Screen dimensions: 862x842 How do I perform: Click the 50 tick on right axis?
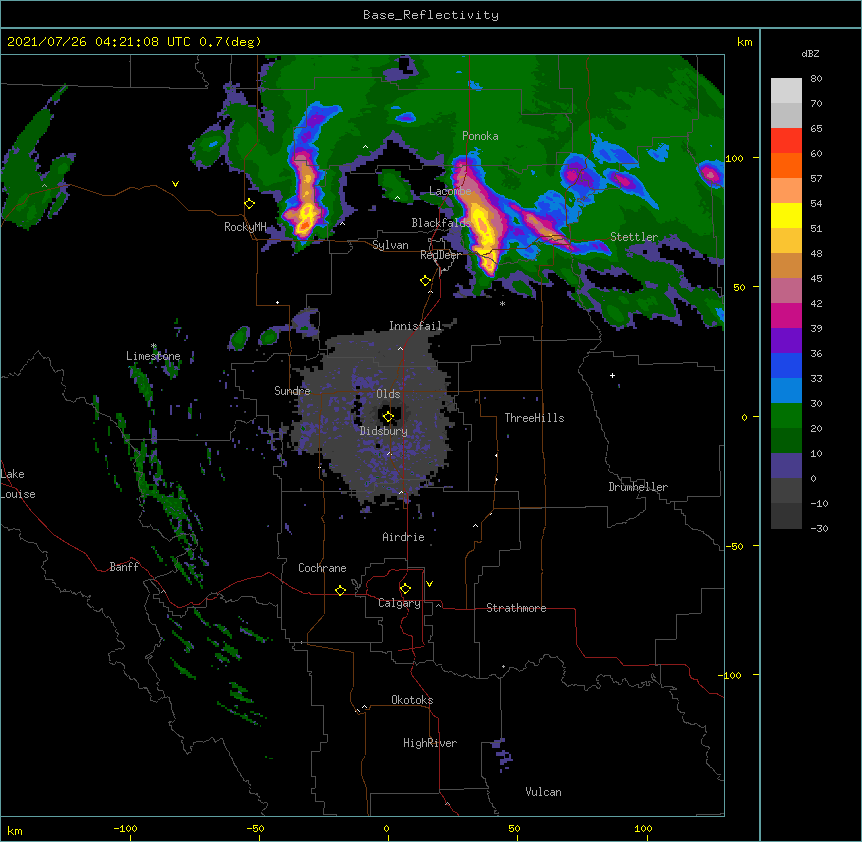739,287
